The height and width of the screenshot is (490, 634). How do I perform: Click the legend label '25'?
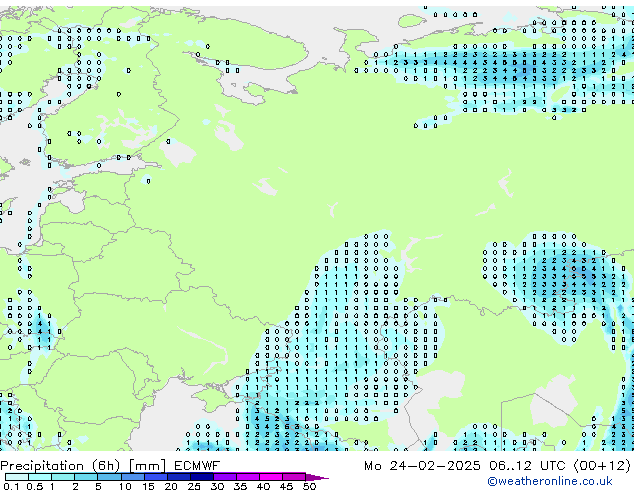point(194,486)
